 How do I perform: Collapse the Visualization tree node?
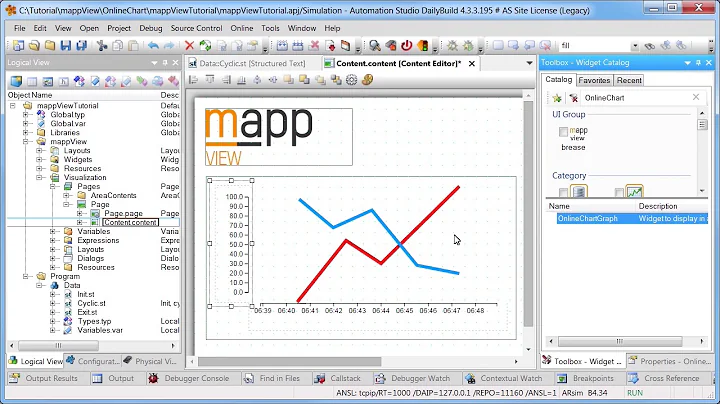coord(39,178)
